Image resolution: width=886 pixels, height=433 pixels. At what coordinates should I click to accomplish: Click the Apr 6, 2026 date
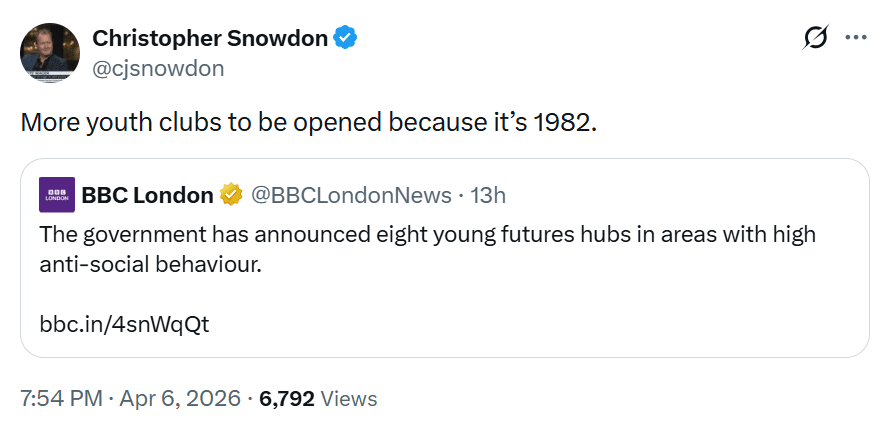tap(181, 398)
